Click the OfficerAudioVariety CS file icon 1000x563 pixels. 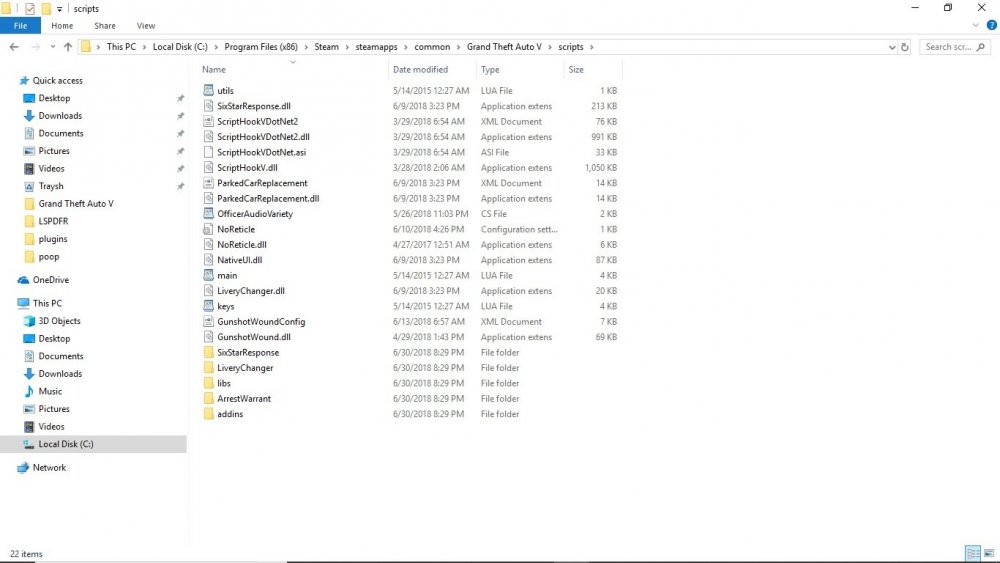click(208, 214)
